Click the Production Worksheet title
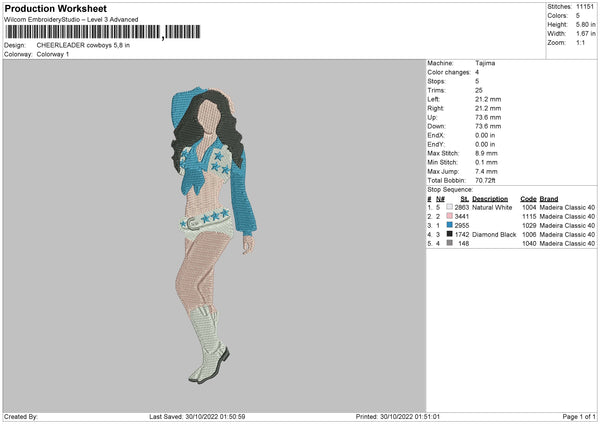 click(x=55, y=8)
